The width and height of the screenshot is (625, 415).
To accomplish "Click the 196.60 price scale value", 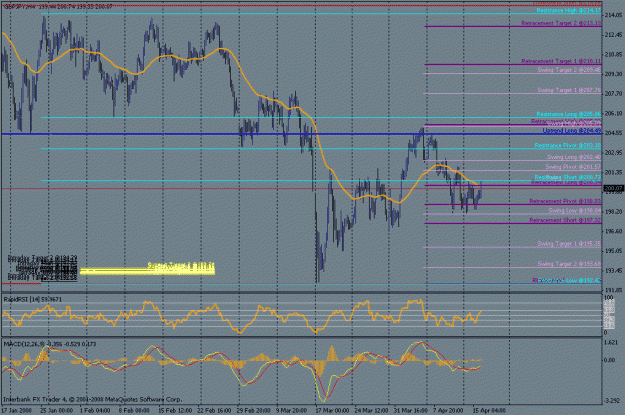I will click(x=613, y=231).
